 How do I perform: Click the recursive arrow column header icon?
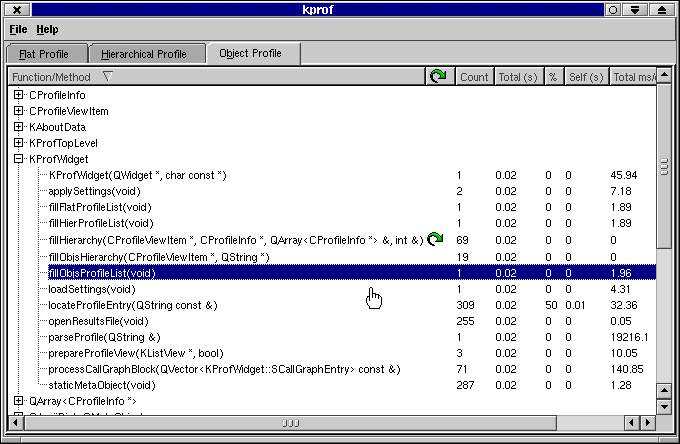coord(438,77)
